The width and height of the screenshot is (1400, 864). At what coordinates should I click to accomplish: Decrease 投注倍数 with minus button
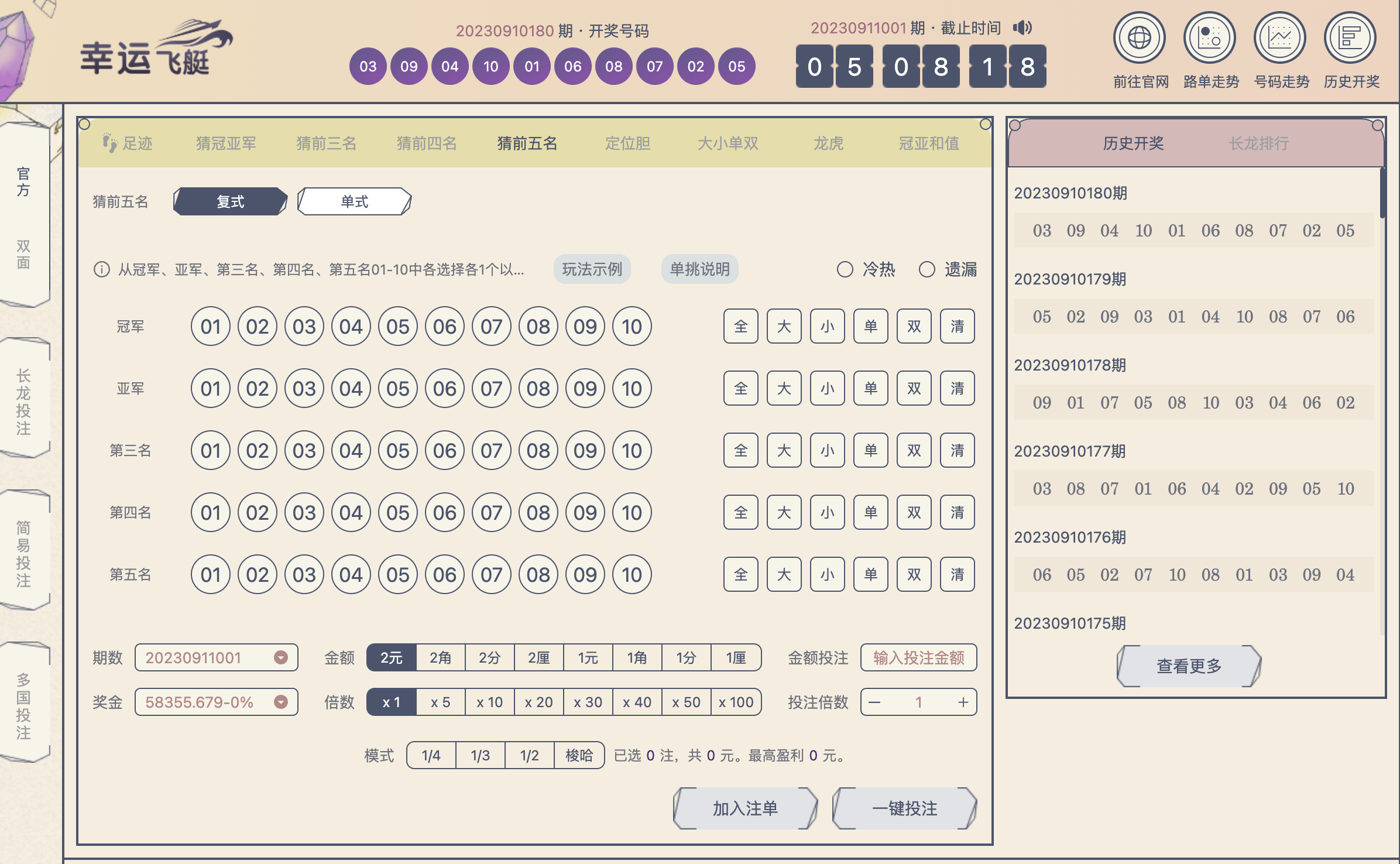[875, 702]
